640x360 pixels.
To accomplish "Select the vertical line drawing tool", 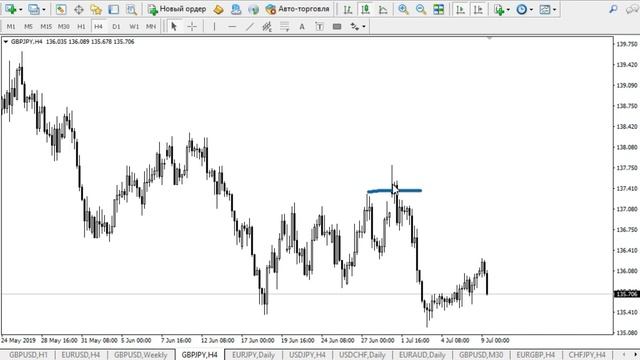I will pyautogui.click(x=214, y=27).
